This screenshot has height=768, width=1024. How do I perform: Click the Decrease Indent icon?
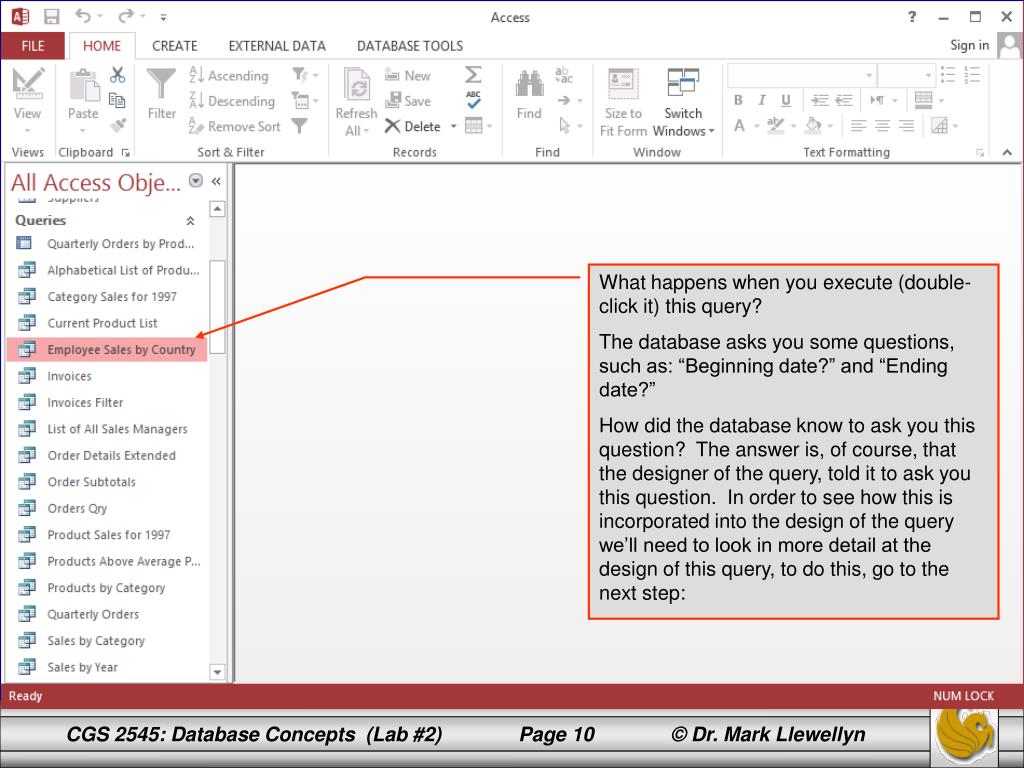click(x=844, y=100)
